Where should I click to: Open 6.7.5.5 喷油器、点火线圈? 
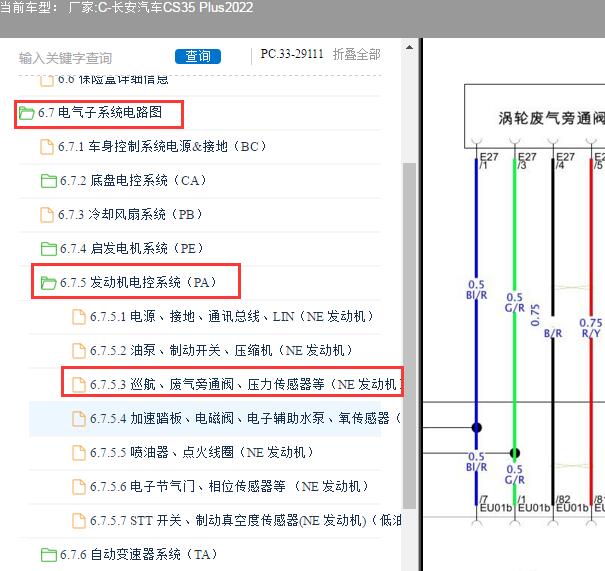(x=201, y=452)
